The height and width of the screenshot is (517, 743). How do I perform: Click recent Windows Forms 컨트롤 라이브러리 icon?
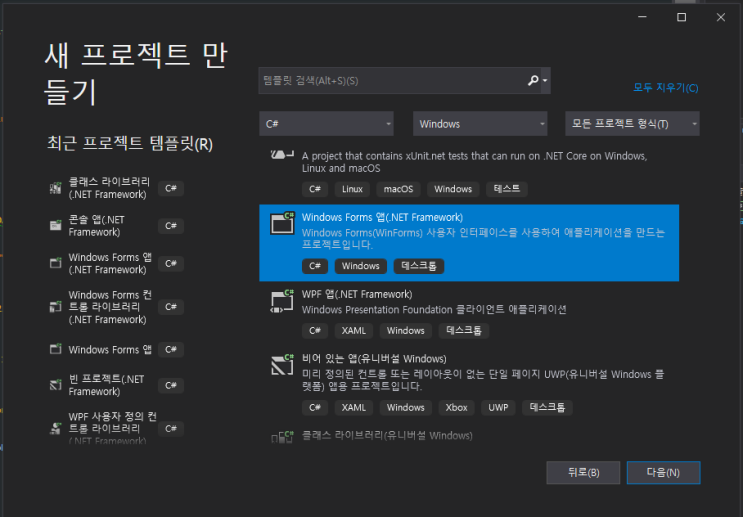coord(55,307)
